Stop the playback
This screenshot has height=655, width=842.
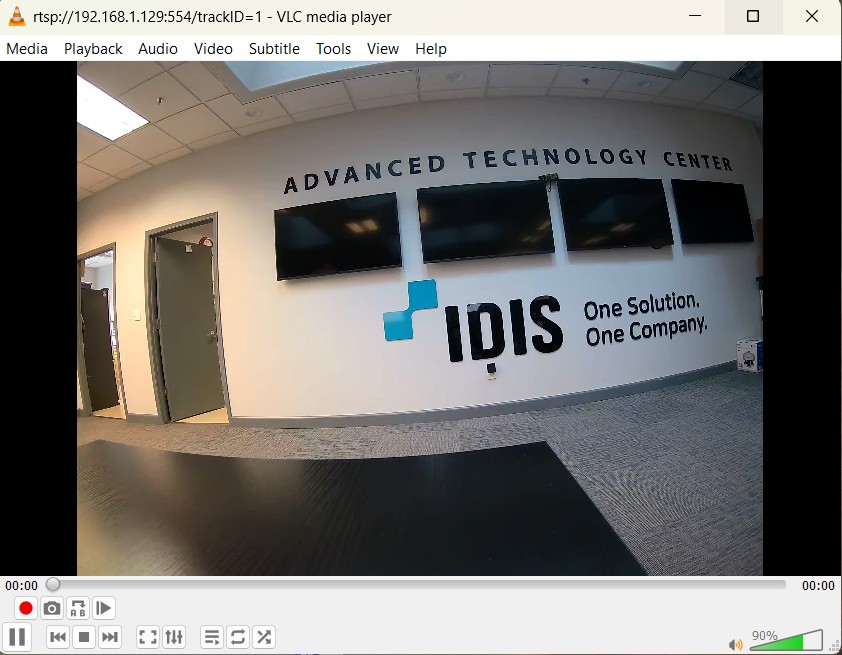pyautogui.click(x=84, y=637)
